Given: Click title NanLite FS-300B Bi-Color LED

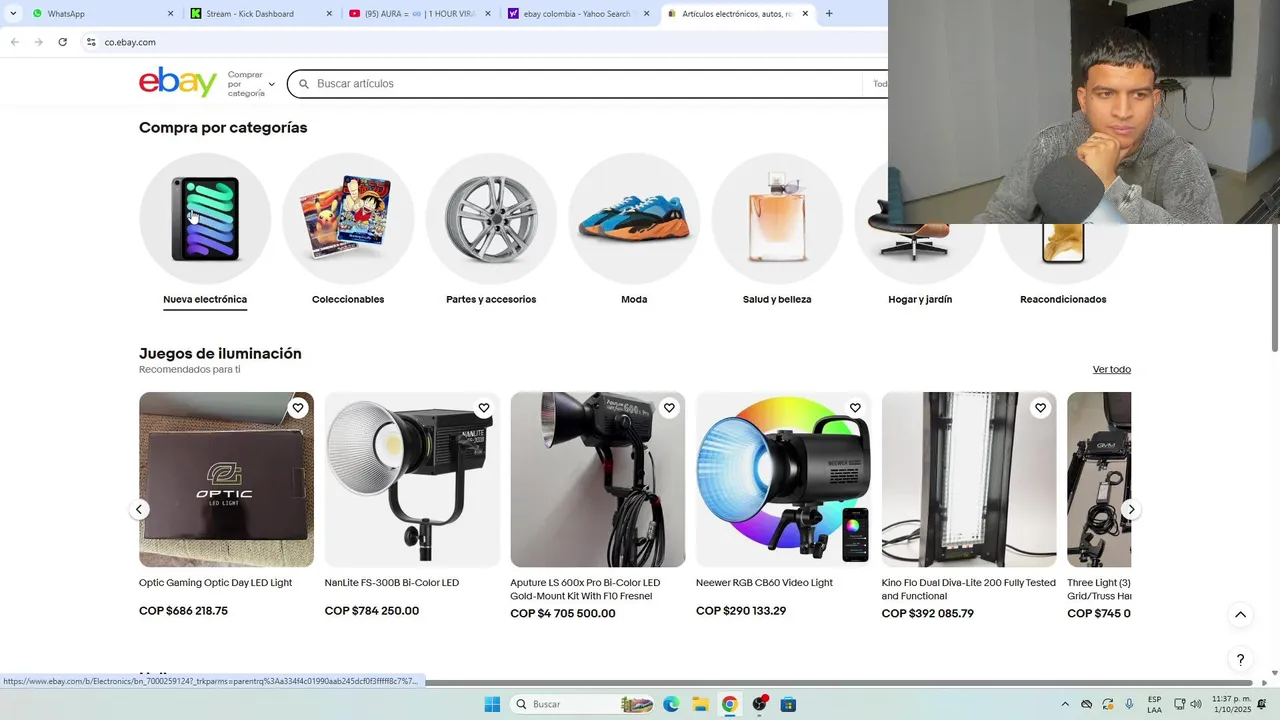Looking at the screenshot, I should tap(392, 583).
